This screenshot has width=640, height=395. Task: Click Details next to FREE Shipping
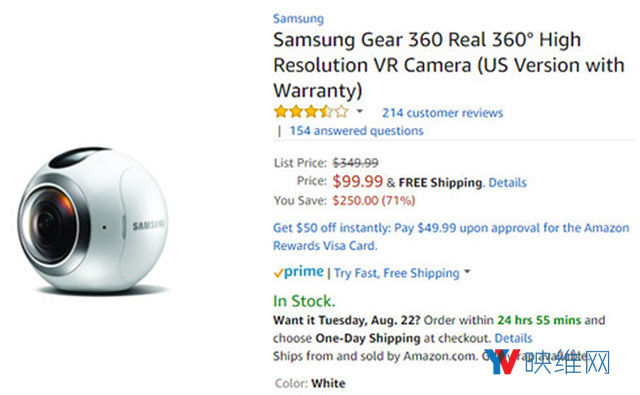507,182
